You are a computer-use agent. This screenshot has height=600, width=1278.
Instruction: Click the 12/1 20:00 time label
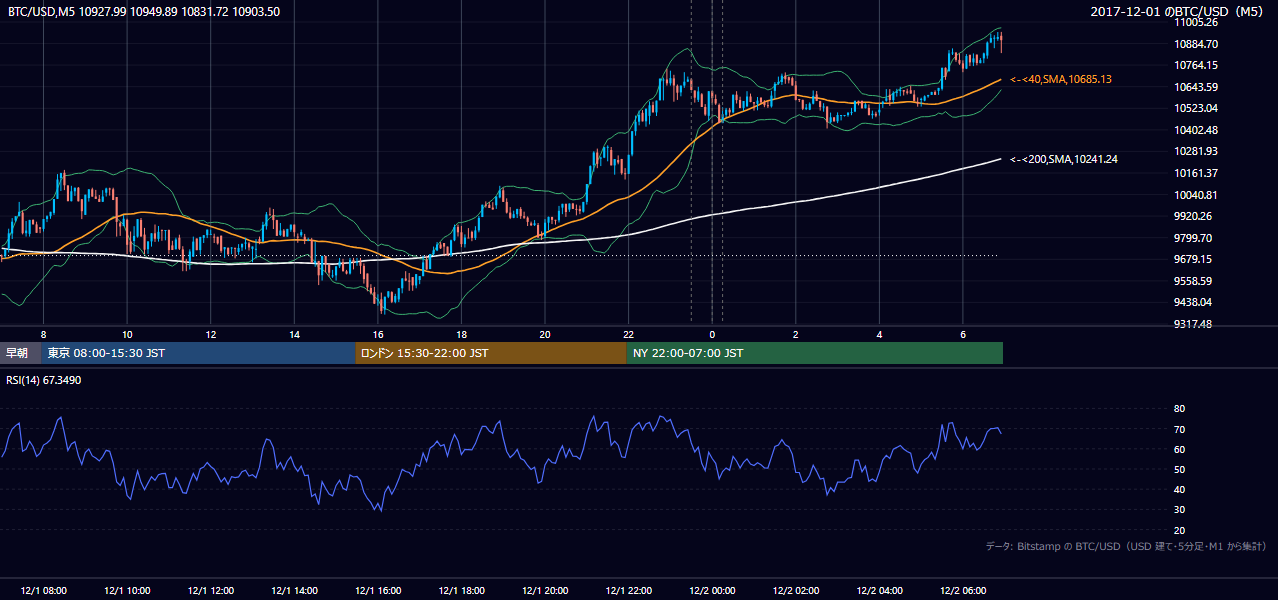545,591
